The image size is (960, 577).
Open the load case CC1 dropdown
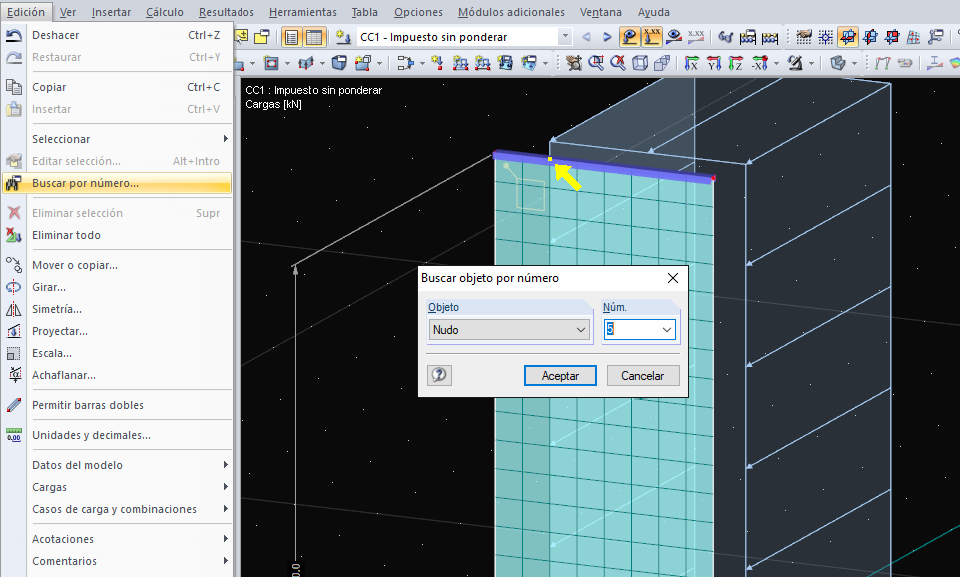point(565,37)
